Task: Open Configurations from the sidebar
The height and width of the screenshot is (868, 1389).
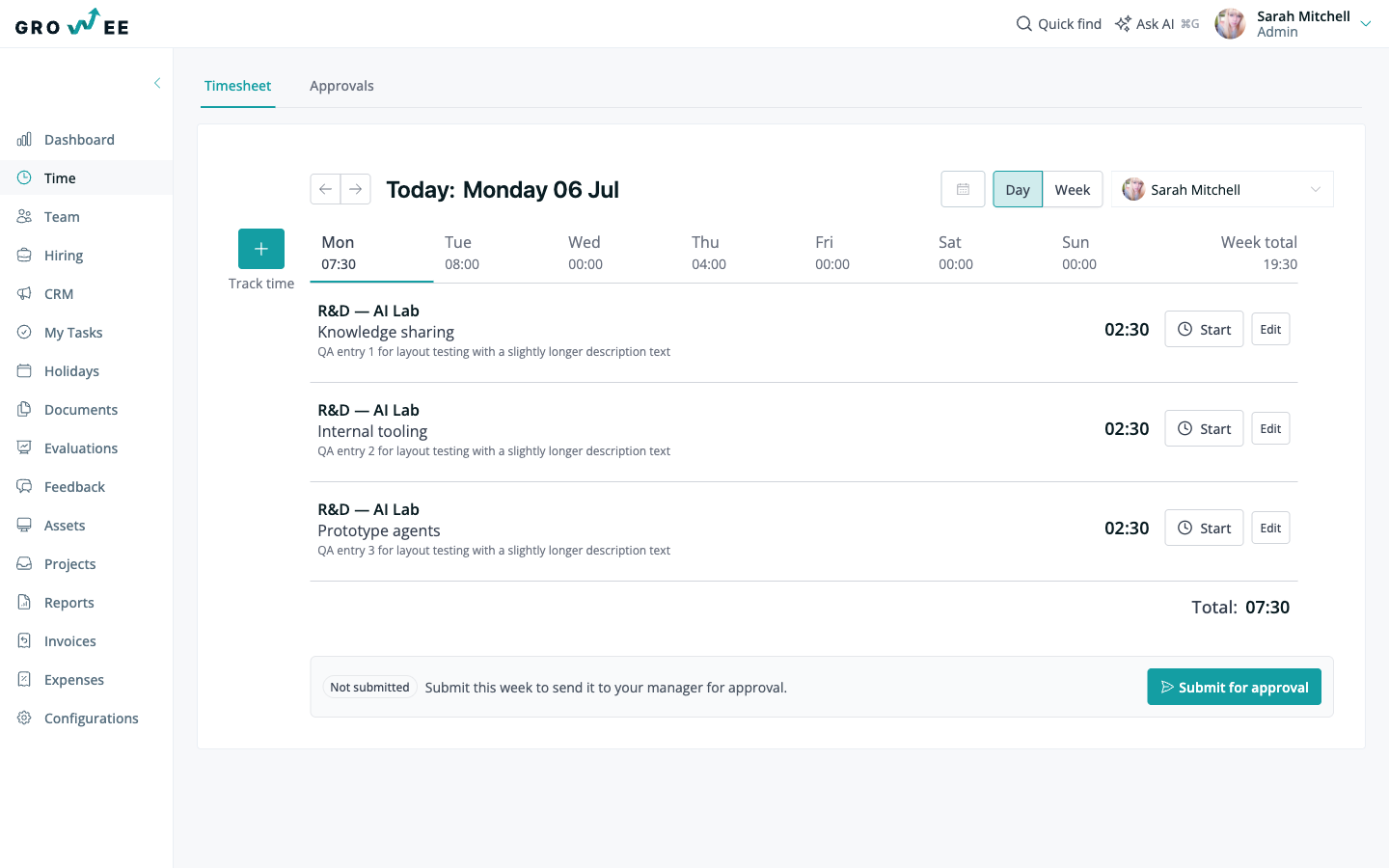Action: (86, 718)
